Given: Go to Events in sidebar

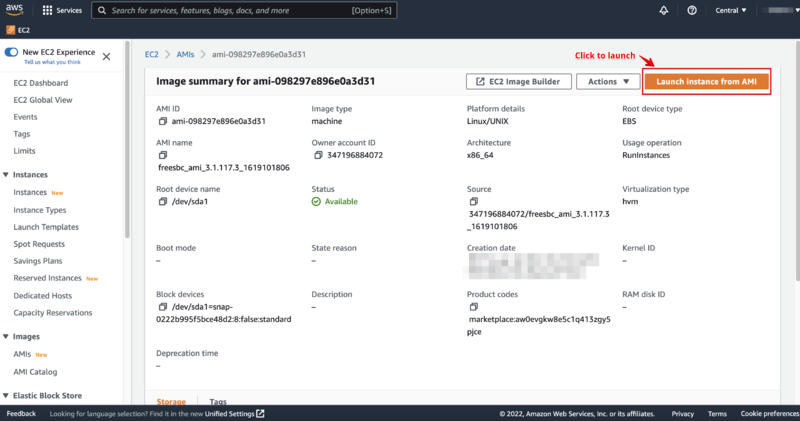Looking at the screenshot, I should click(25, 117).
